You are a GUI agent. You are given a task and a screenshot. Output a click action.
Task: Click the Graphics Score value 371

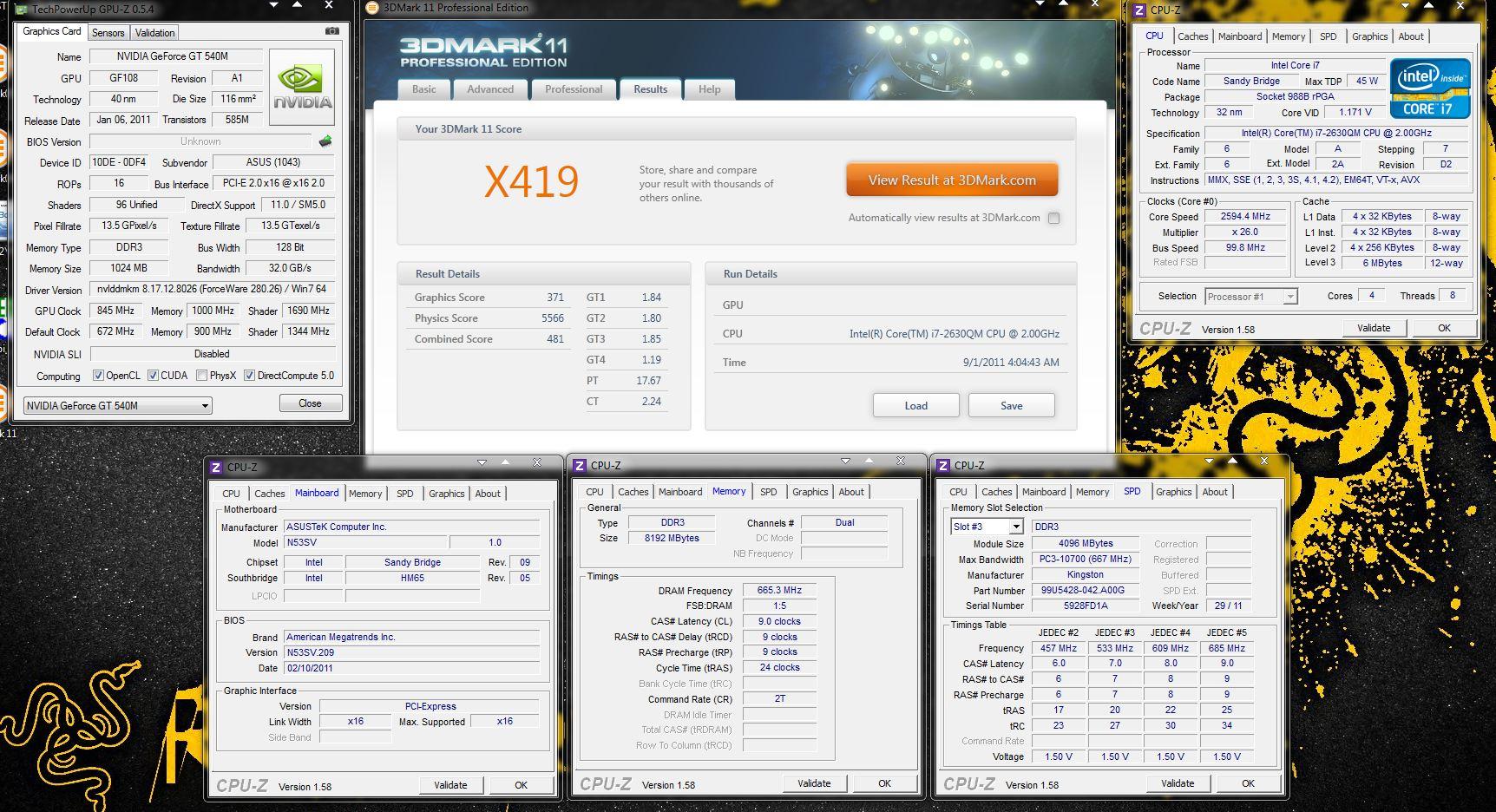point(555,298)
